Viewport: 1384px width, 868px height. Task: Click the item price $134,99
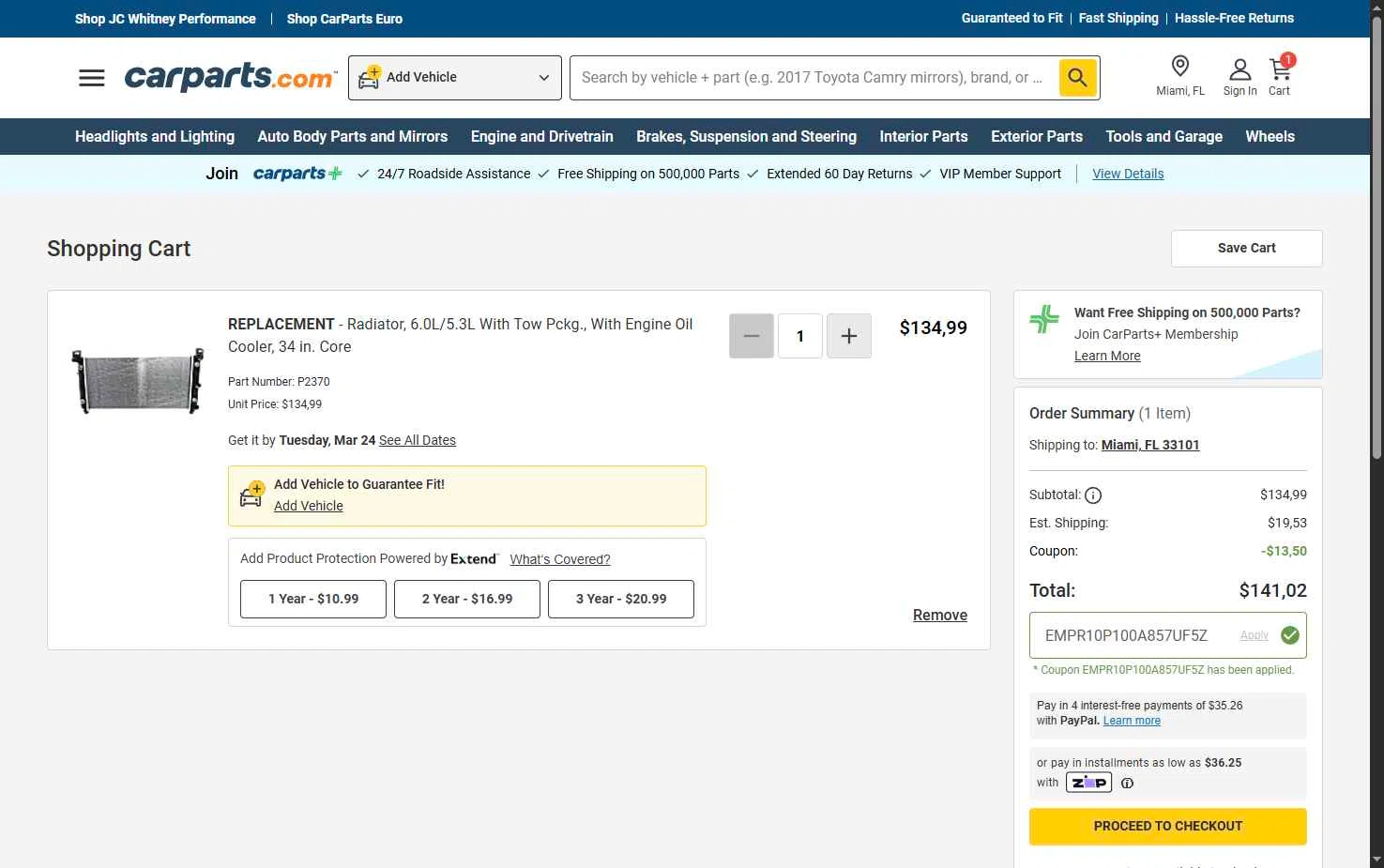tap(934, 327)
